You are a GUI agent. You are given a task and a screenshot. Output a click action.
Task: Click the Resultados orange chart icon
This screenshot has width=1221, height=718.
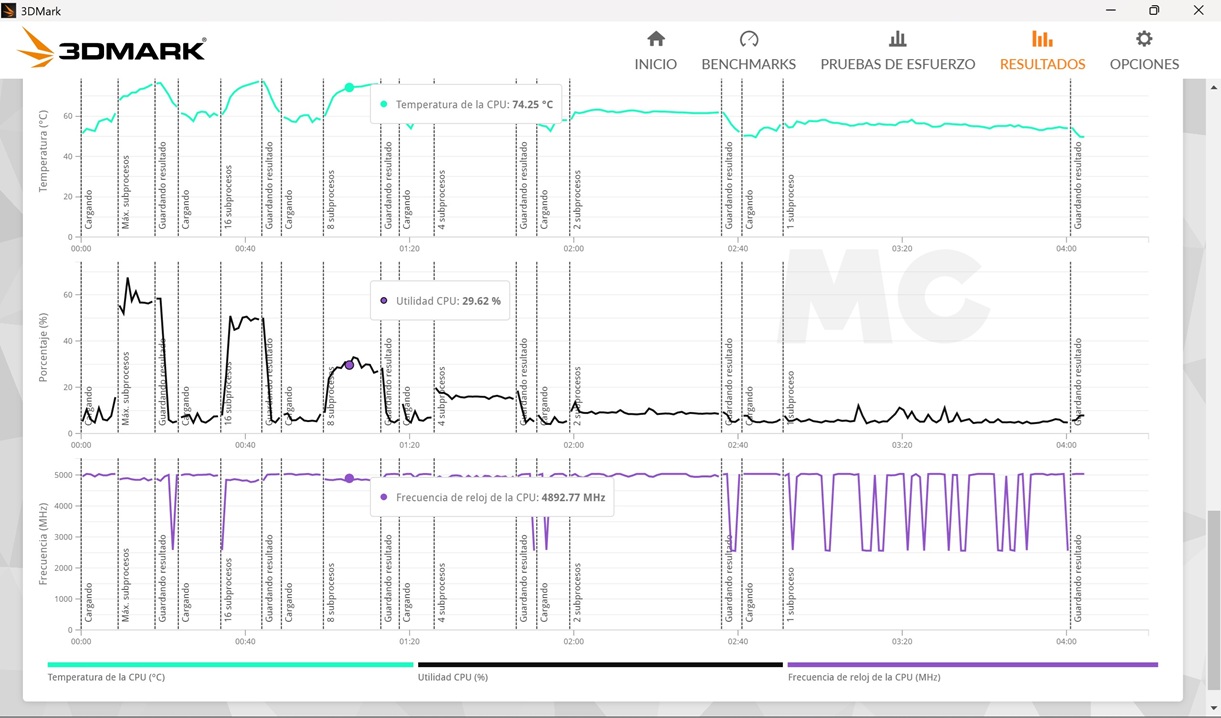(x=1042, y=39)
